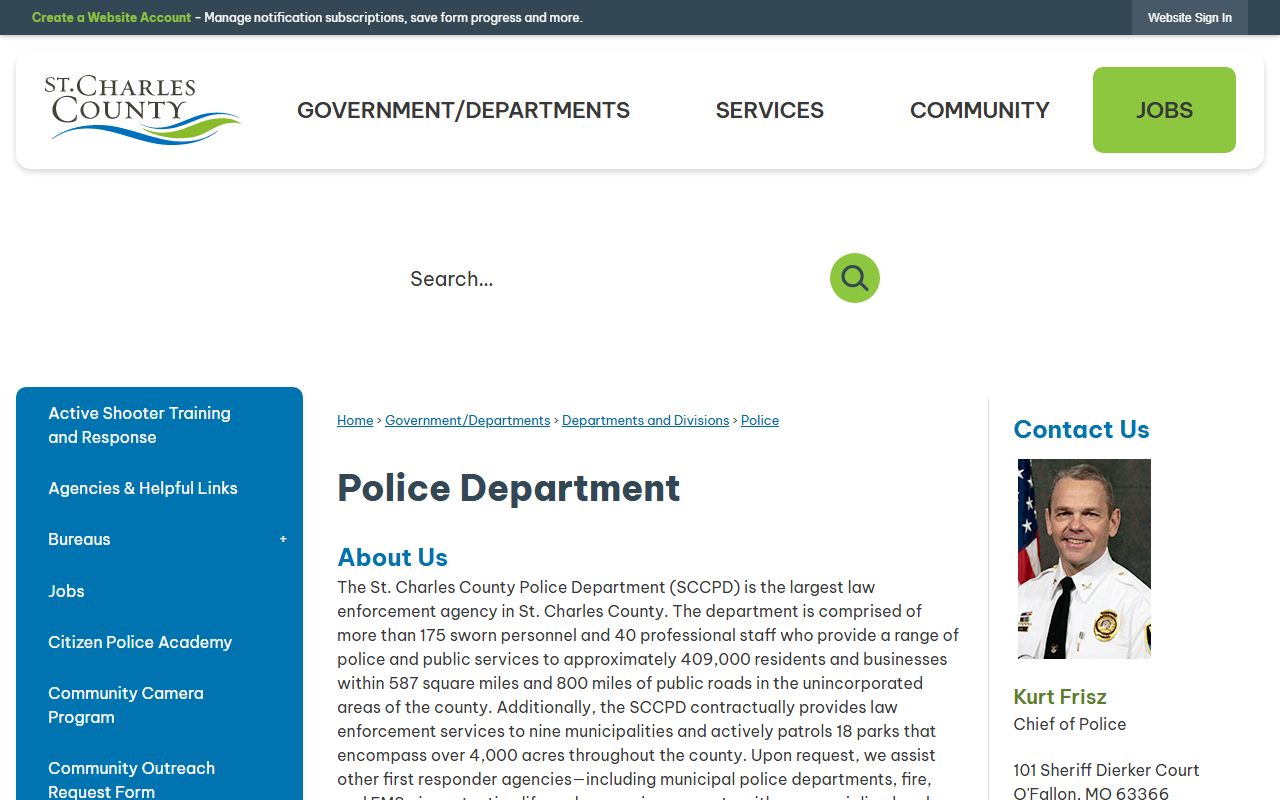Open the St. Charles County logo homepage

[x=142, y=110]
